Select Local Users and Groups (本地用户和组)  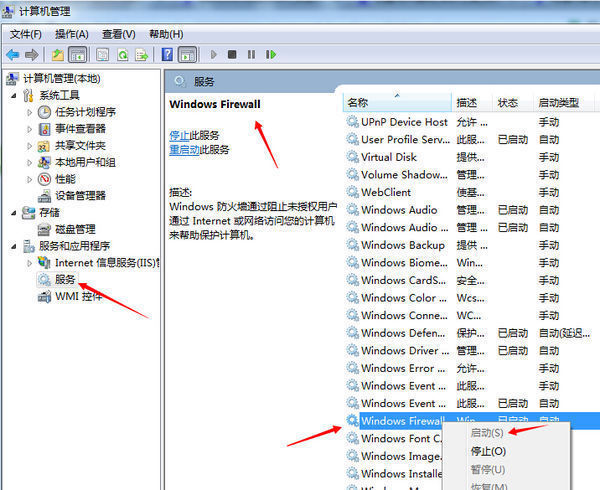click(x=77, y=163)
